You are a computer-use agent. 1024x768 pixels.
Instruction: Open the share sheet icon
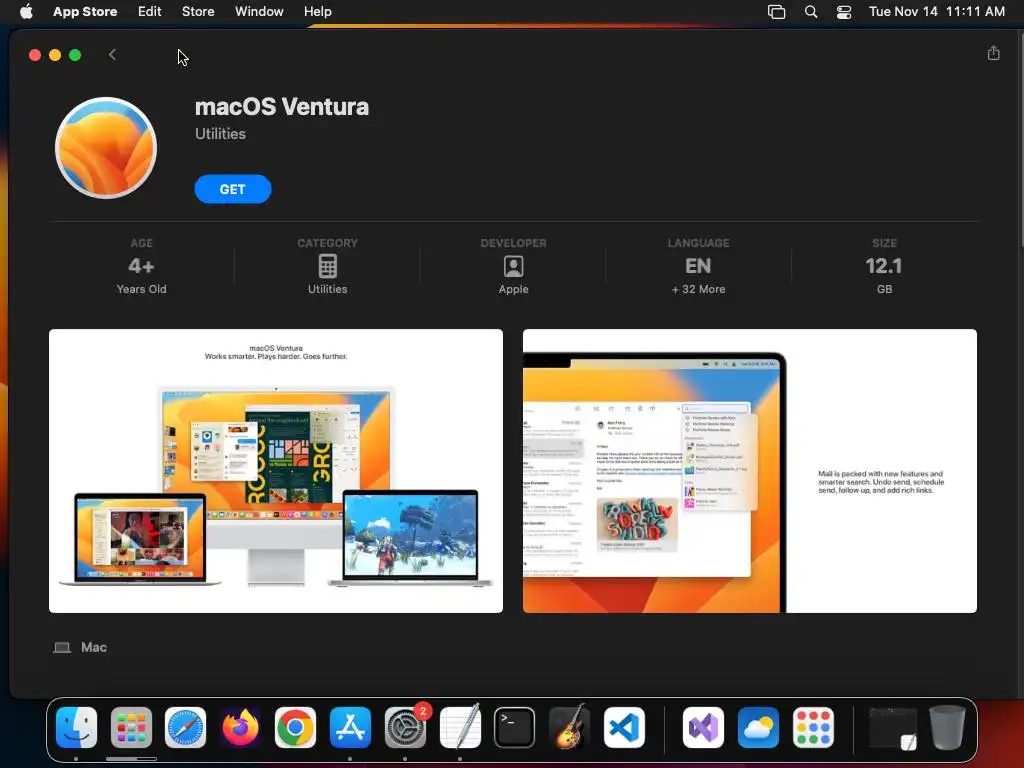[x=993, y=53]
